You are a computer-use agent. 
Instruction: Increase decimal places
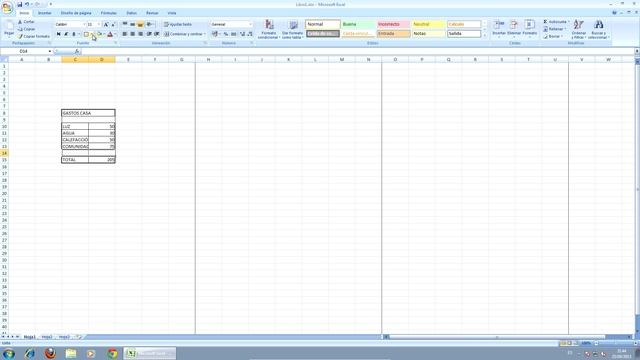pos(242,34)
